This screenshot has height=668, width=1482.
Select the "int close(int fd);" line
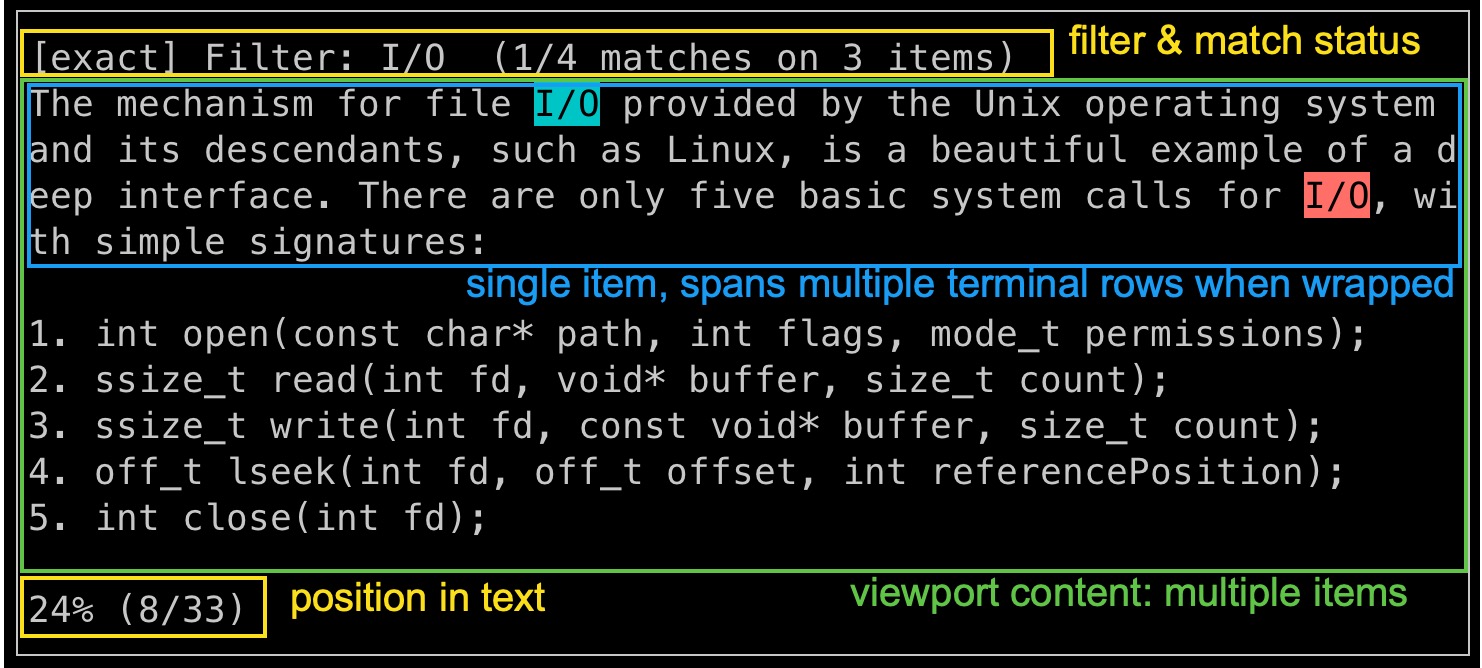click(x=257, y=519)
